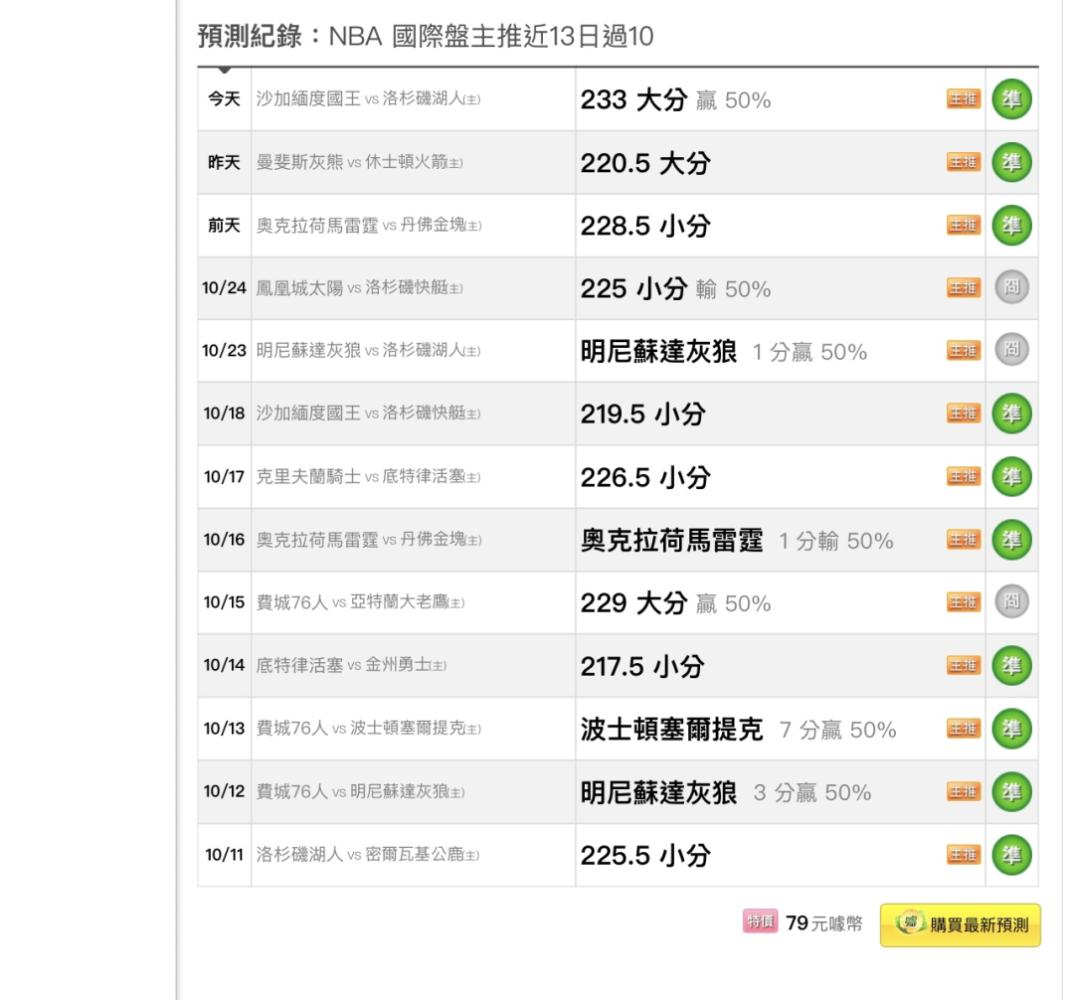Click the 沙加緬度國王 vs 洛杉磯快艇 matchup
This screenshot has height=1000, width=1074.
coord(369,414)
